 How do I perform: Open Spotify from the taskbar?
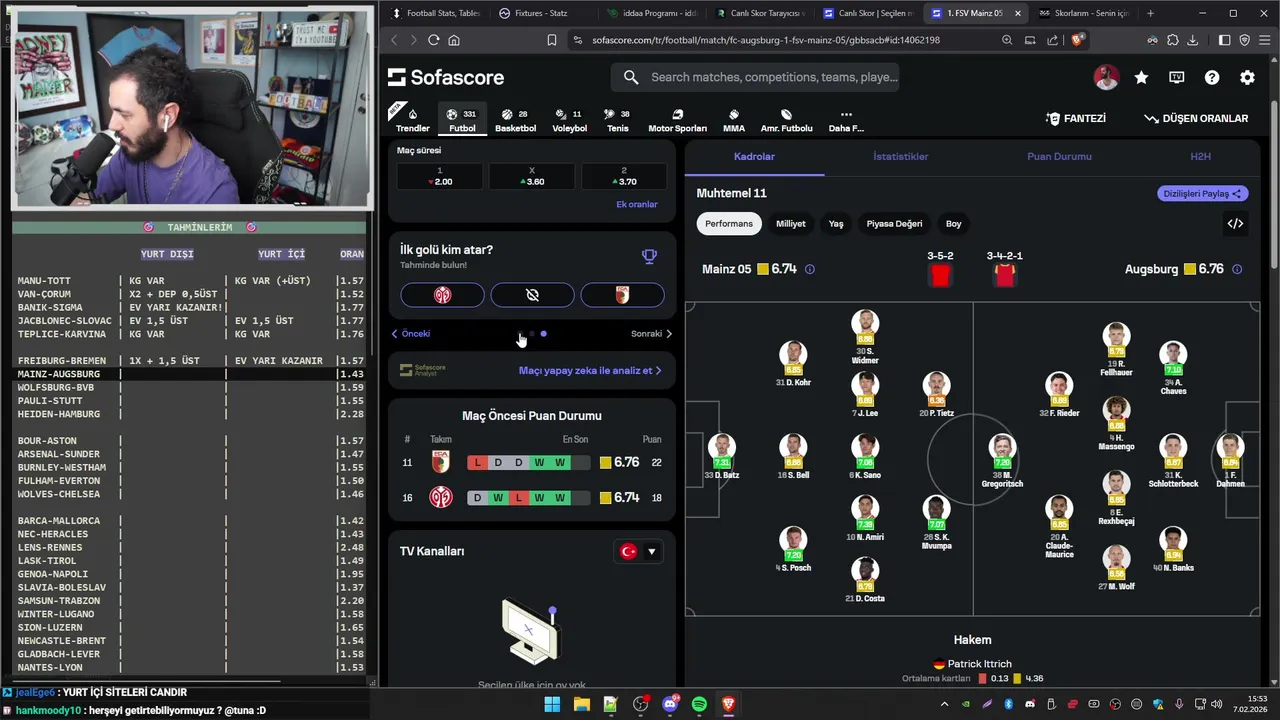pyautogui.click(x=699, y=704)
